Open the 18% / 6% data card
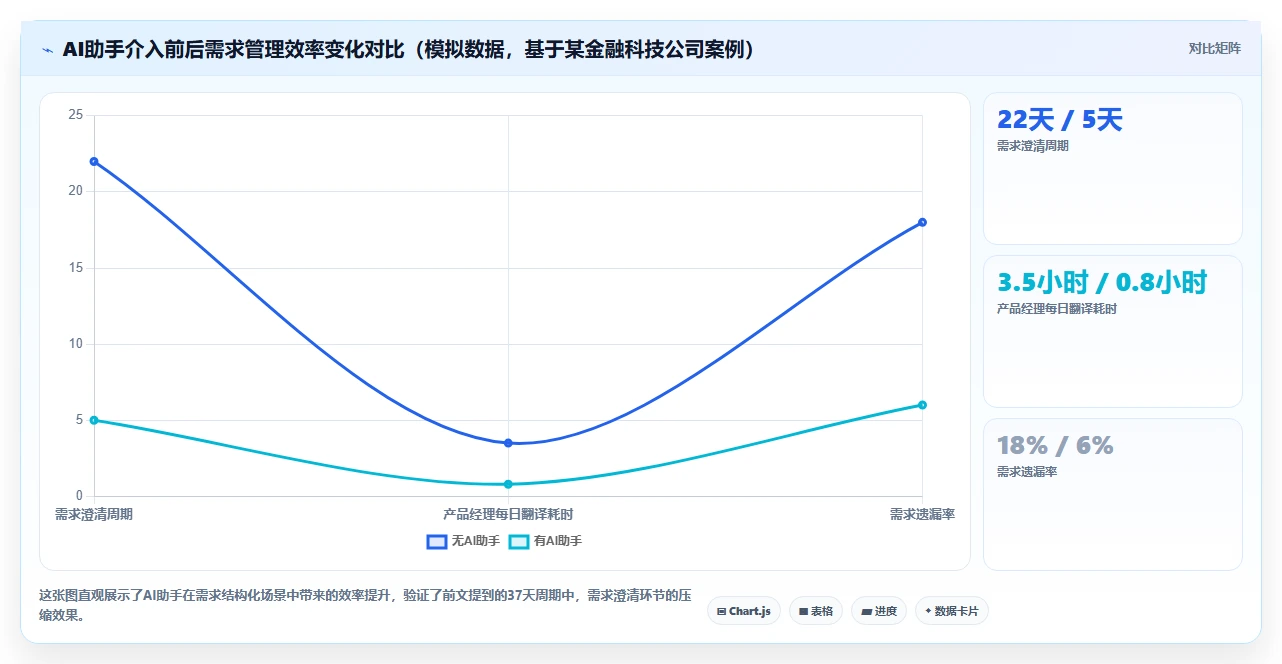This screenshot has width=1282, height=664. click(x=1113, y=494)
